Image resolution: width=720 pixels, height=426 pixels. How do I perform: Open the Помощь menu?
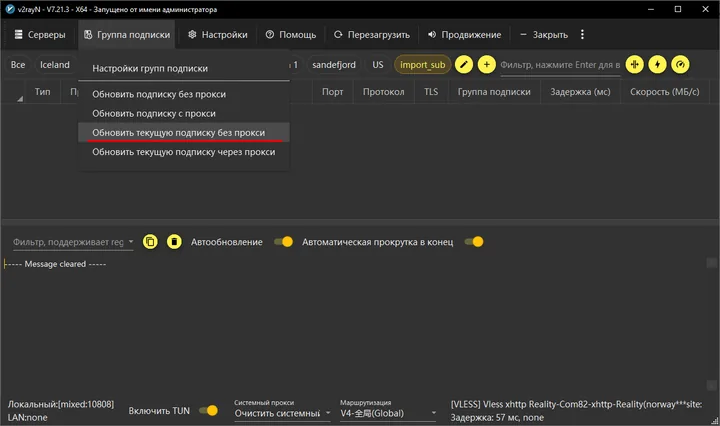pyautogui.click(x=291, y=34)
